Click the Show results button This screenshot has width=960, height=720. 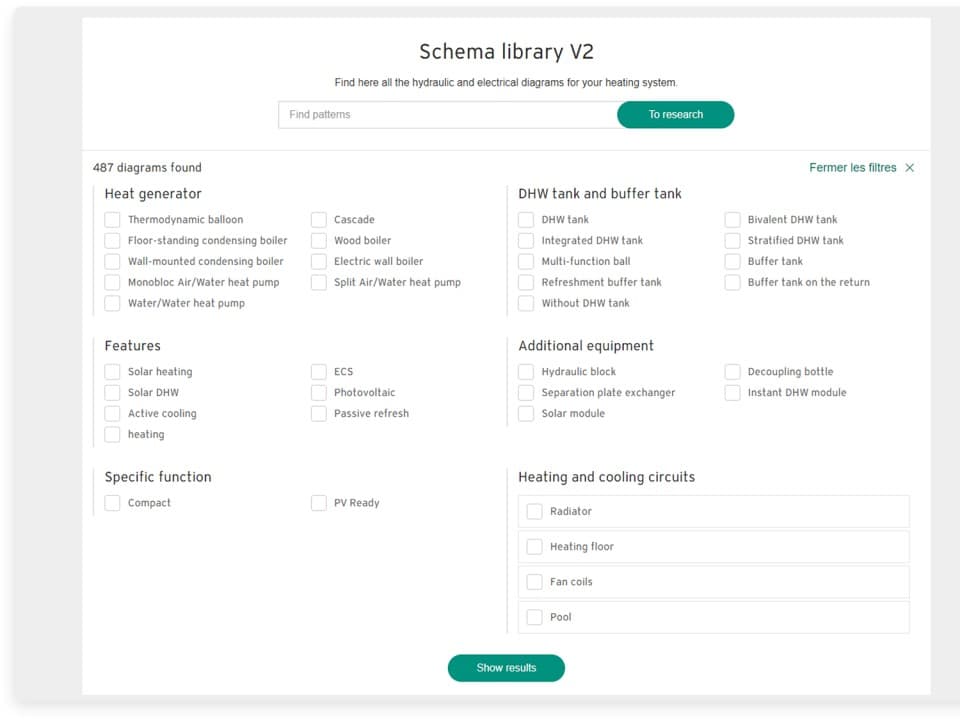click(506, 667)
